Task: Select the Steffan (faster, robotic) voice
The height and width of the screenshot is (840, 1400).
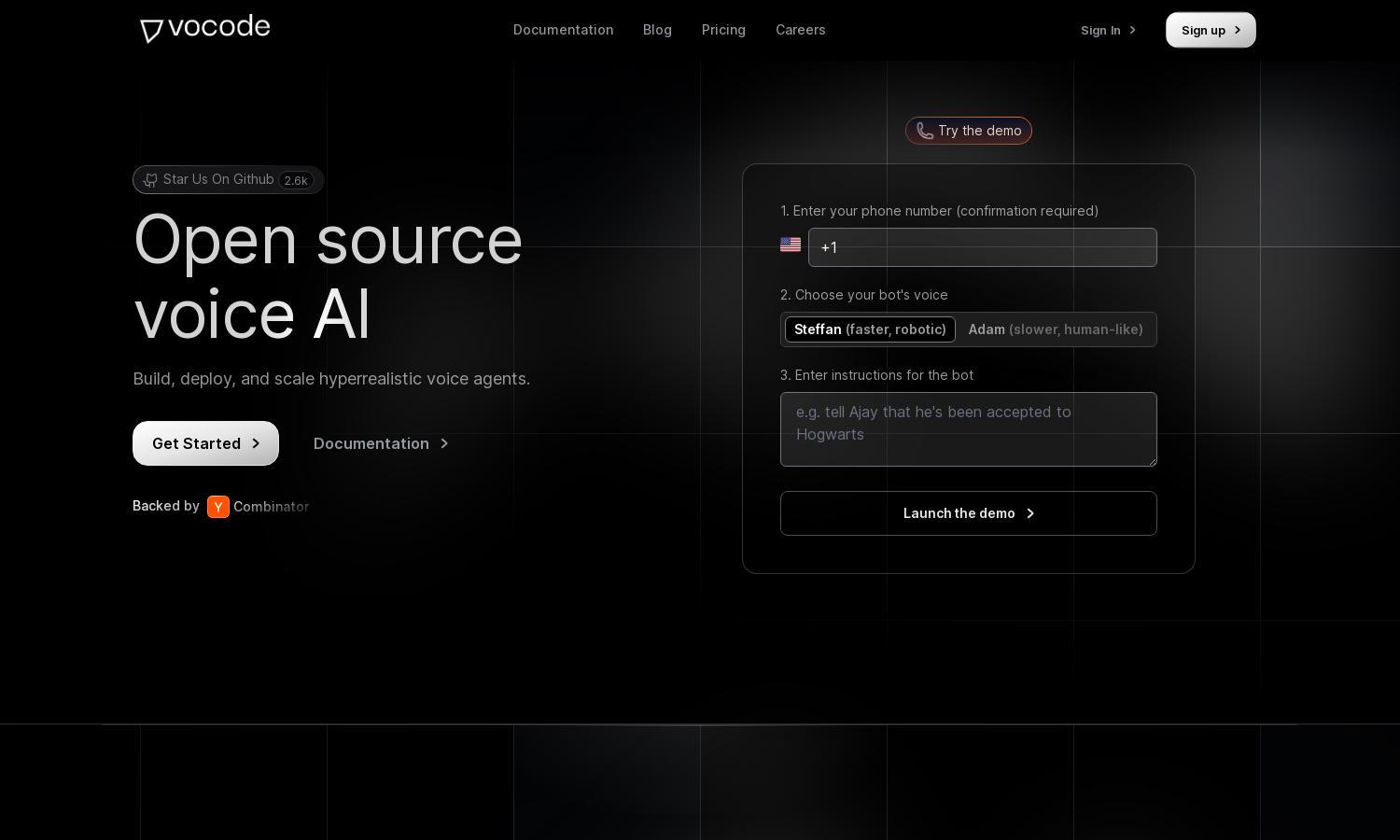Action: click(x=870, y=329)
